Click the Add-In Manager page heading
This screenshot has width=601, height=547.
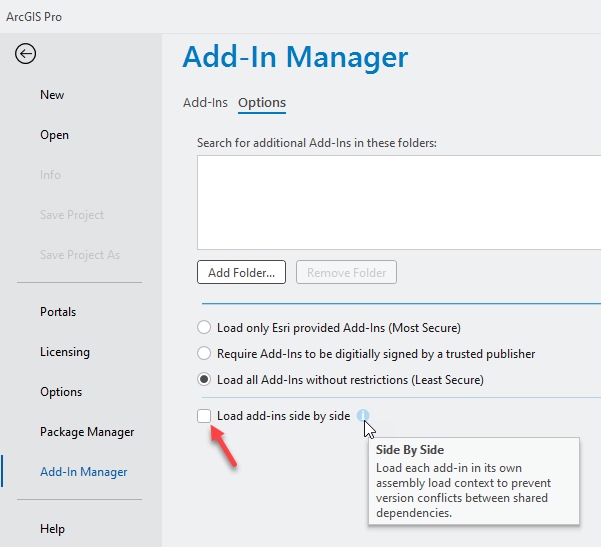pos(295,57)
